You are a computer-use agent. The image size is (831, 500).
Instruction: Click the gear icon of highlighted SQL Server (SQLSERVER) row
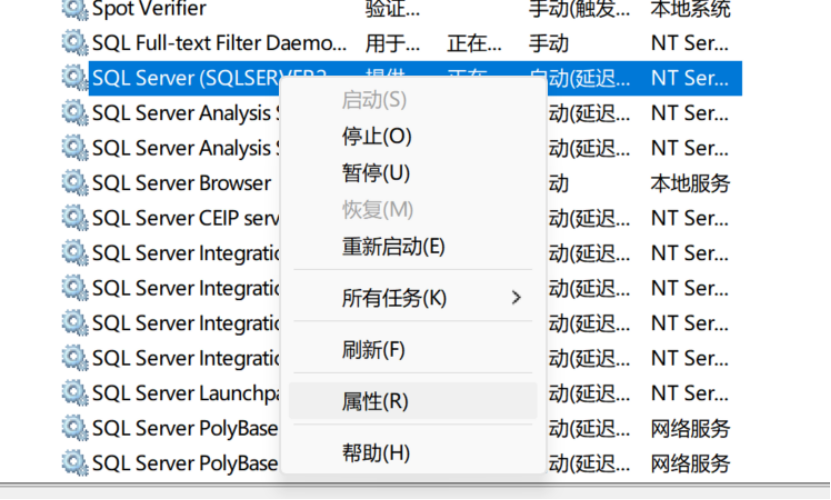(x=75, y=78)
